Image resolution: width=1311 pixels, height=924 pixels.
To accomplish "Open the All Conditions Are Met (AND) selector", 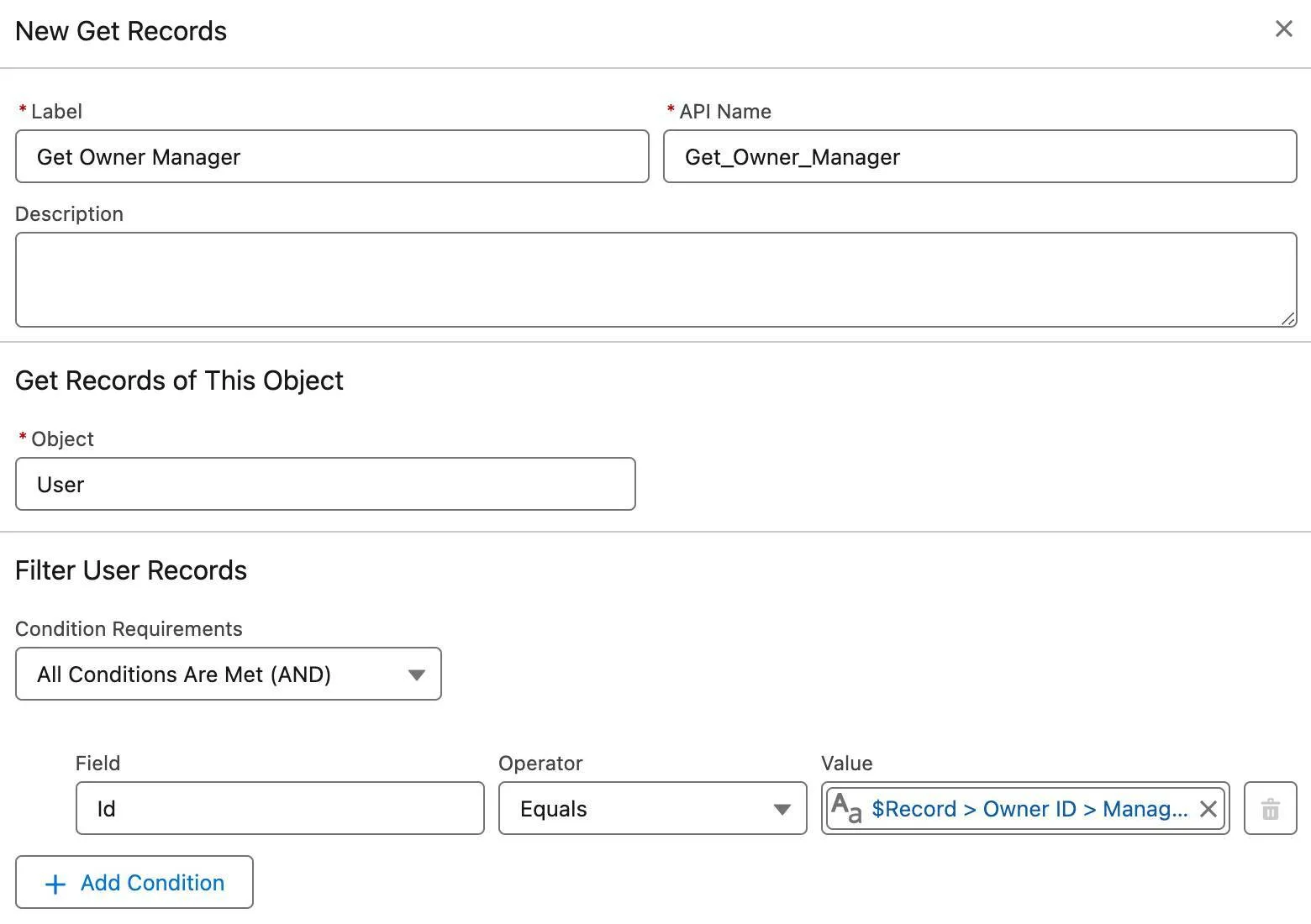I will pyautogui.click(x=228, y=674).
